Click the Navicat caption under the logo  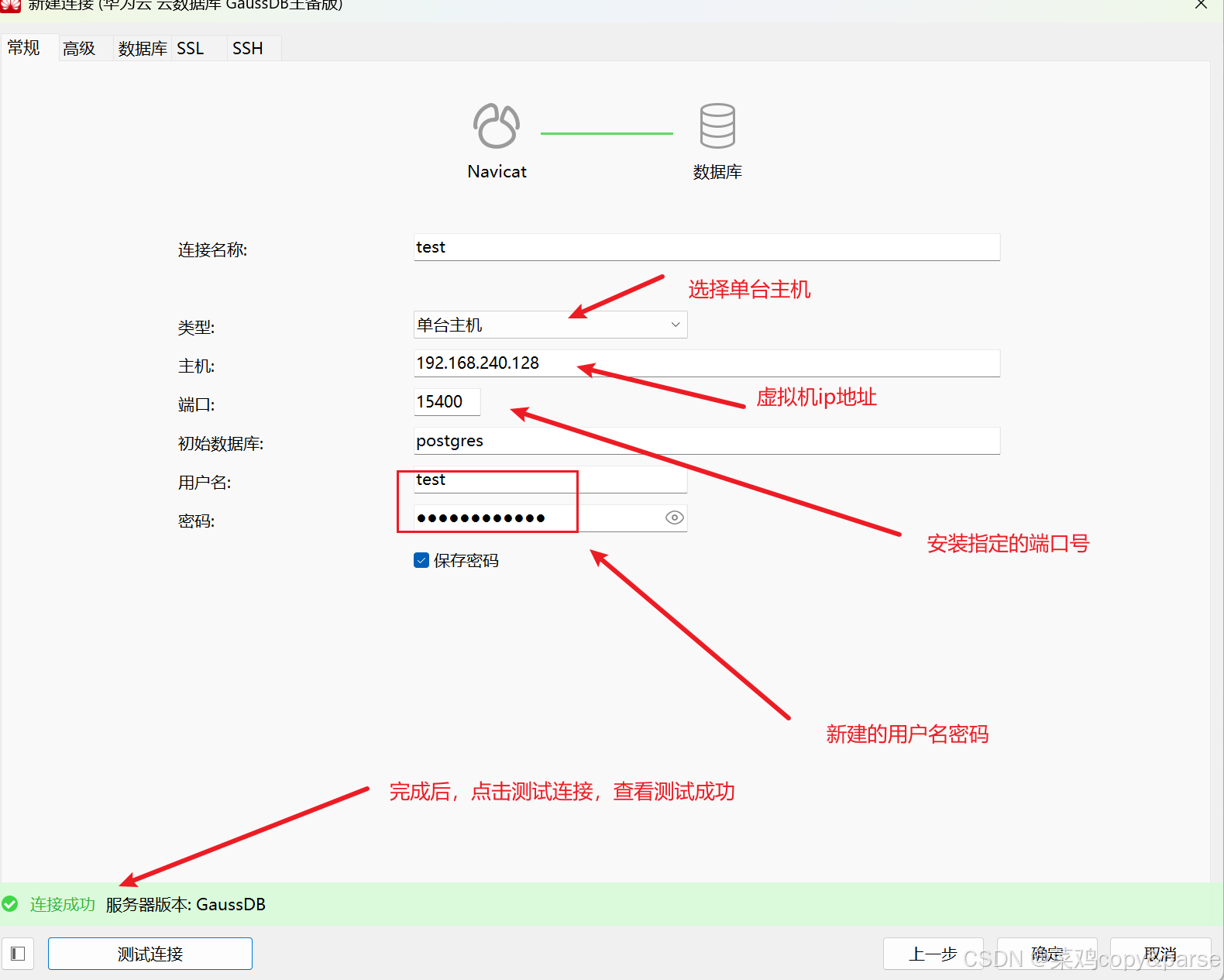(497, 171)
